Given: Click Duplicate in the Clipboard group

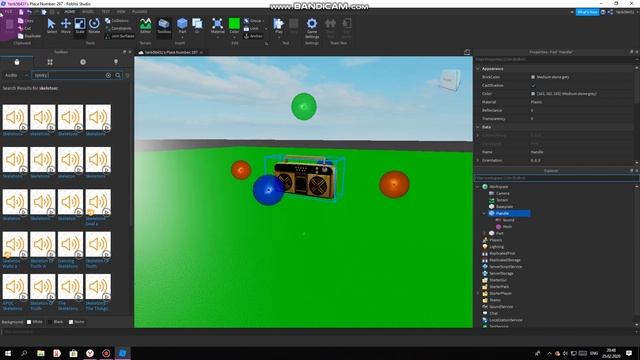Looking at the screenshot, I should tap(29, 36).
